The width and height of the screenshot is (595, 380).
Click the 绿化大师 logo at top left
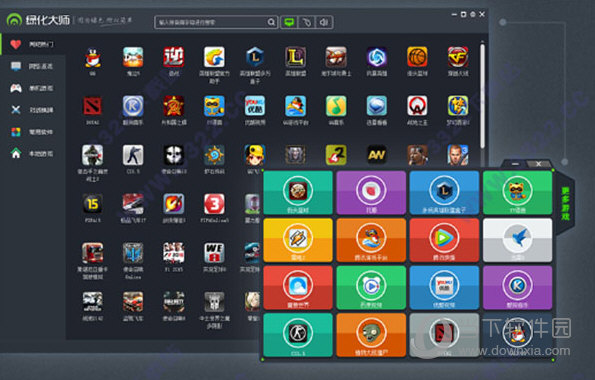(x=38, y=20)
